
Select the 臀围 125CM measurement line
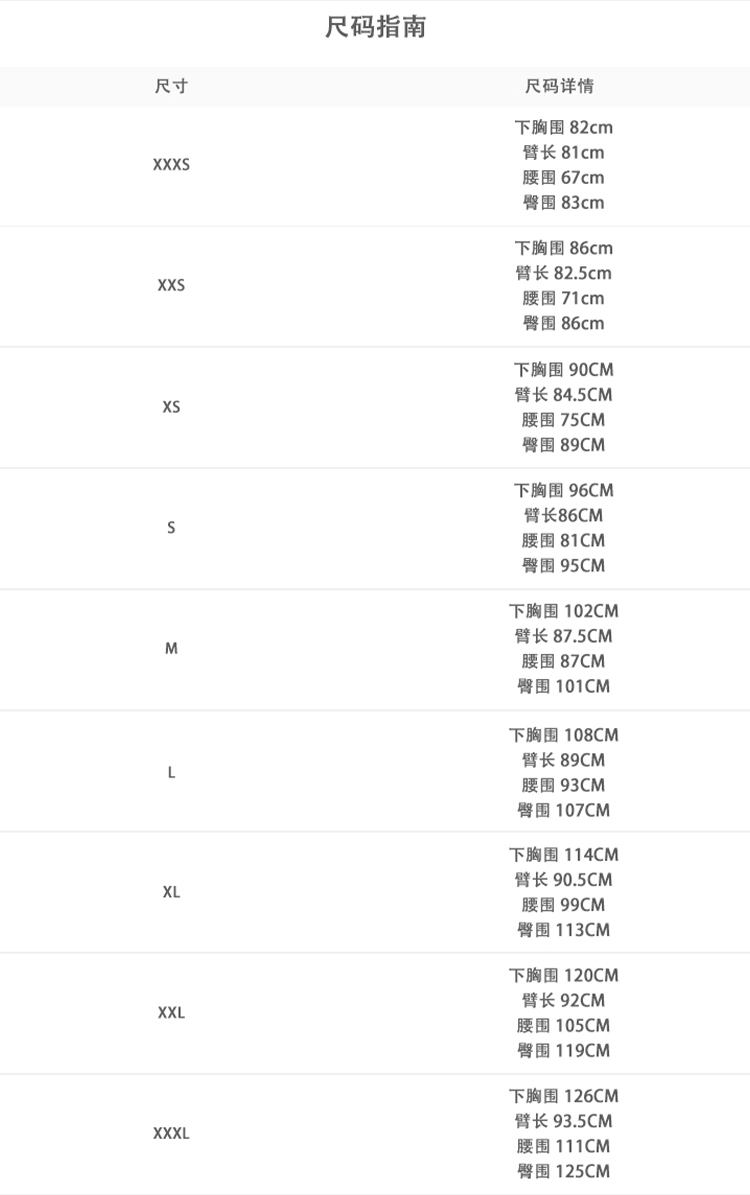pos(563,1171)
